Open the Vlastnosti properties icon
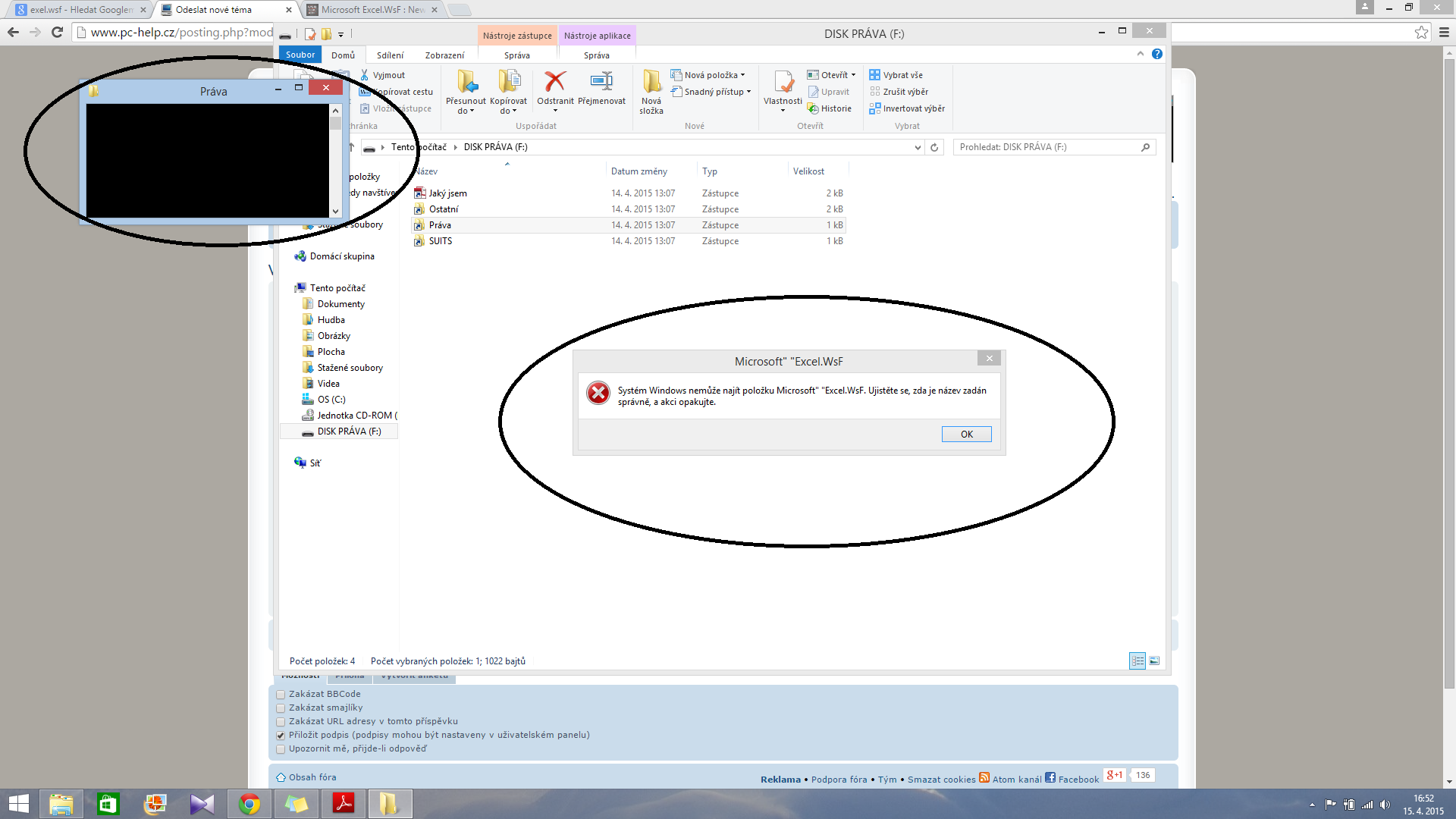 pos(783,82)
